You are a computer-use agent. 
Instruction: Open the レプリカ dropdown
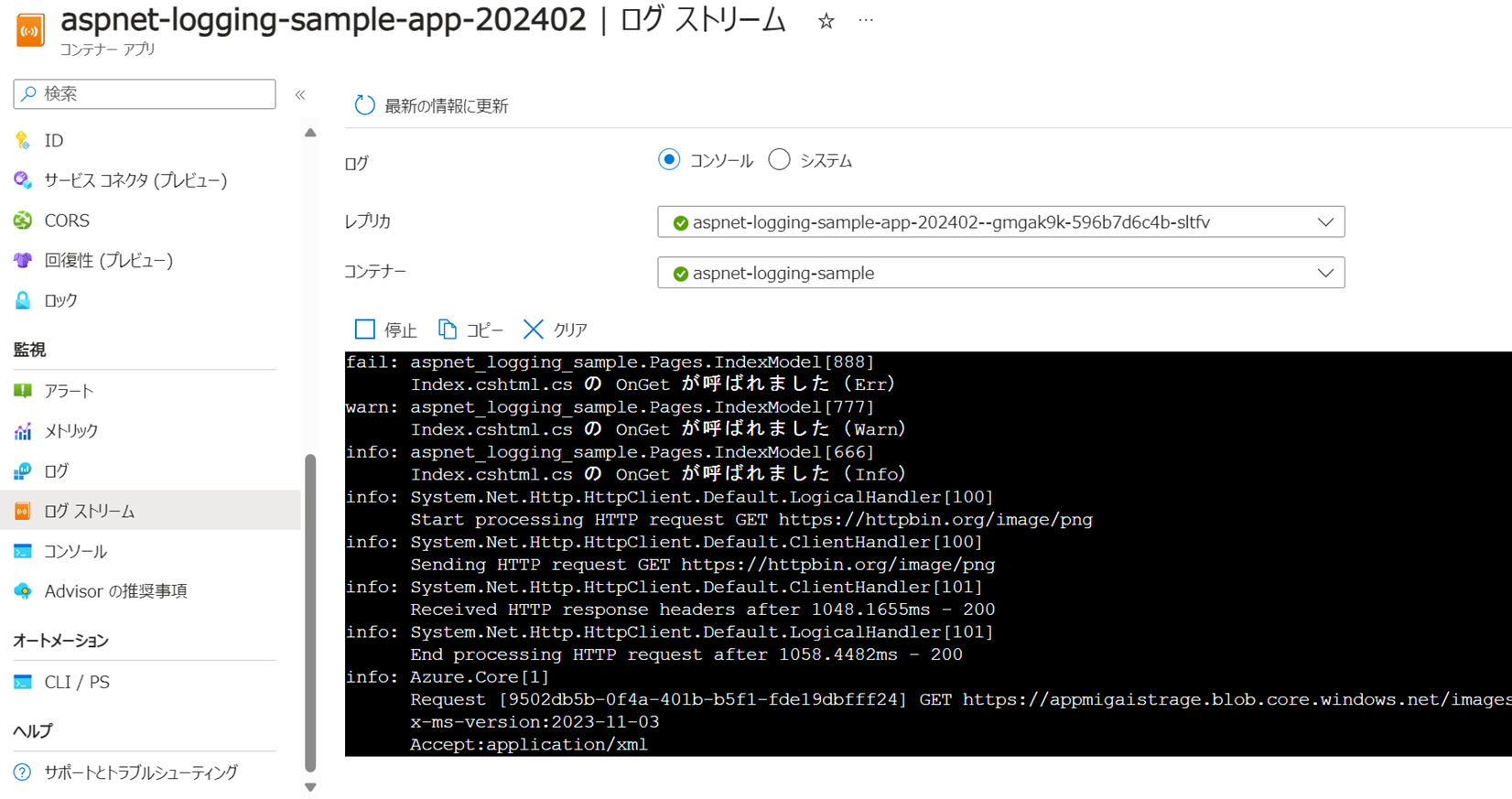pos(1000,221)
